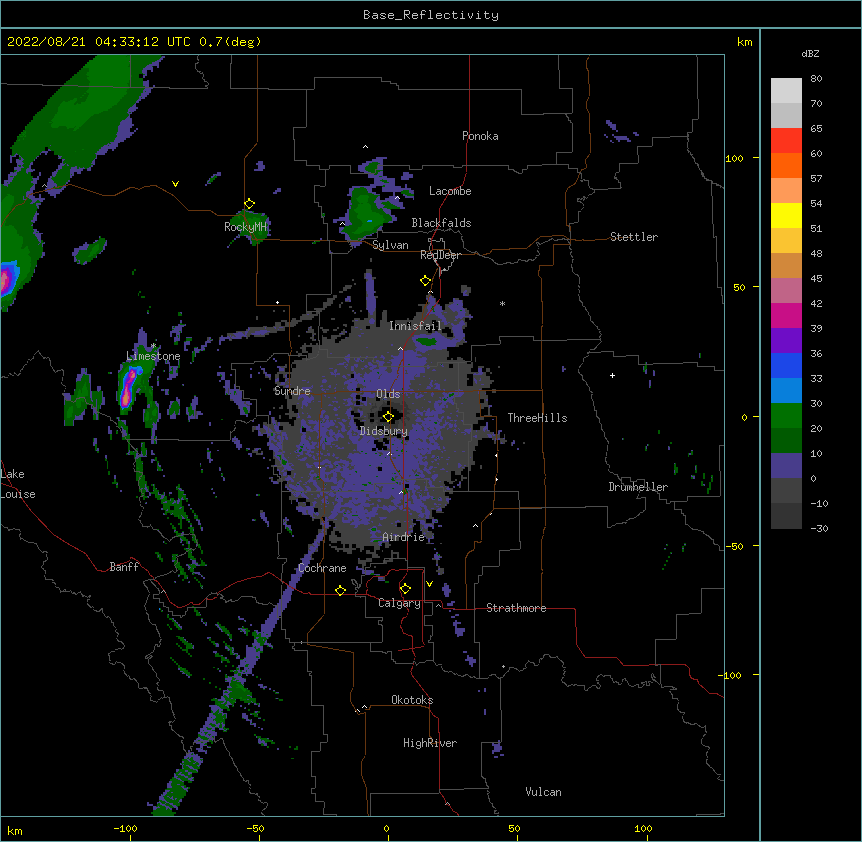The width and height of the screenshot is (862, 842).
Task: Click the Okotoks label
Action: click(x=412, y=700)
